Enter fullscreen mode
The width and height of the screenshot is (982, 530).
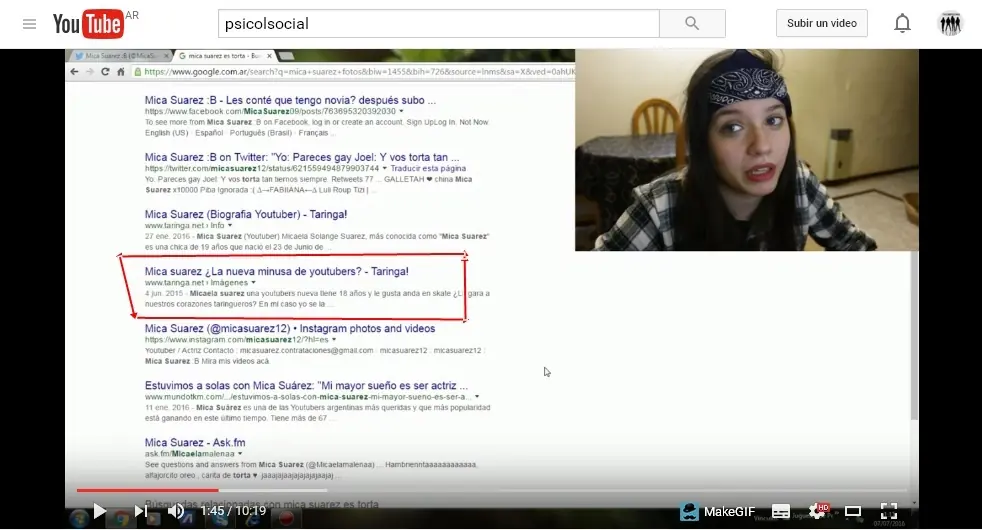click(x=889, y=511)
